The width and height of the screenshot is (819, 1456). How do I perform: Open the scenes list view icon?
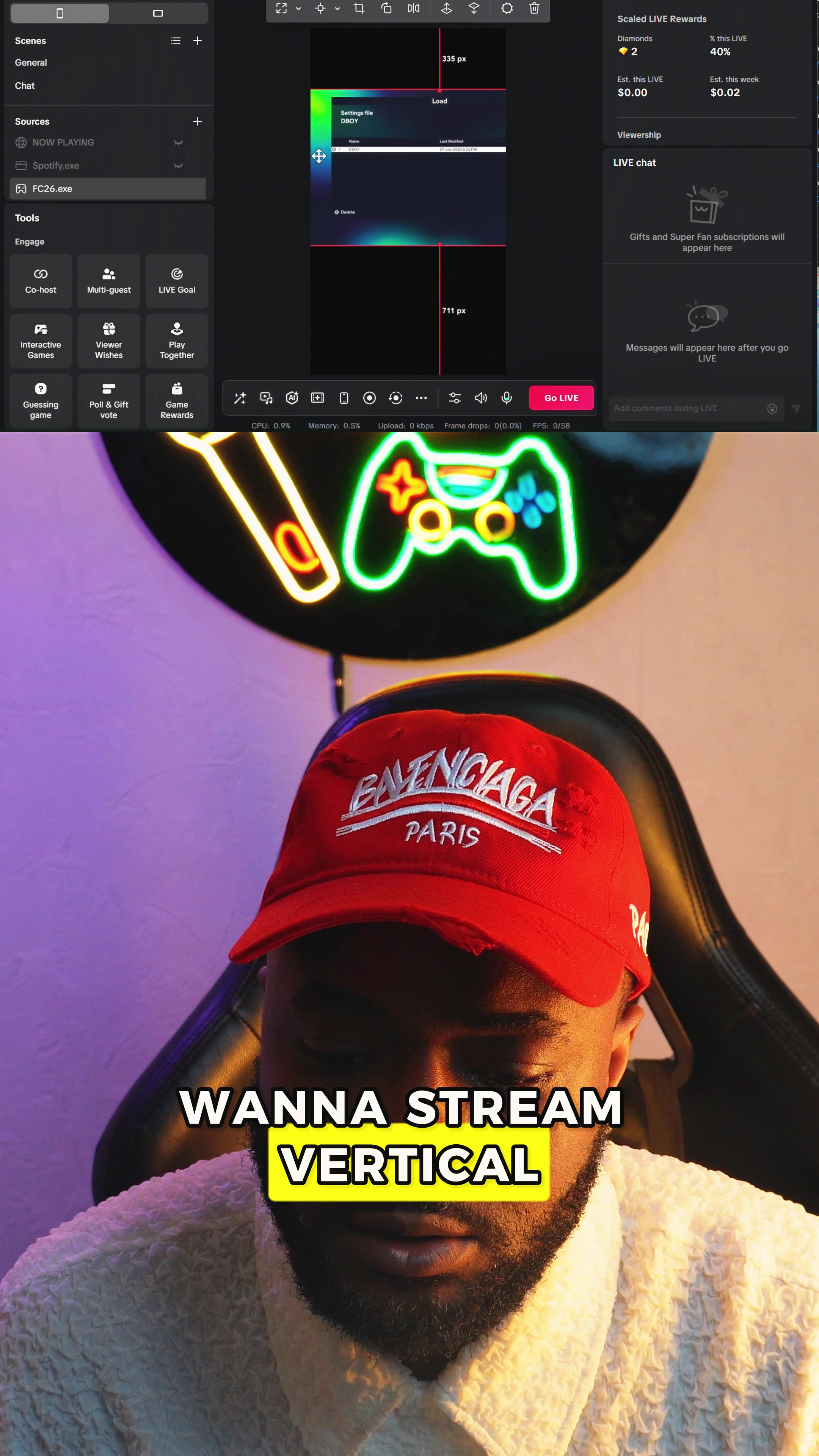coord(176,41)
